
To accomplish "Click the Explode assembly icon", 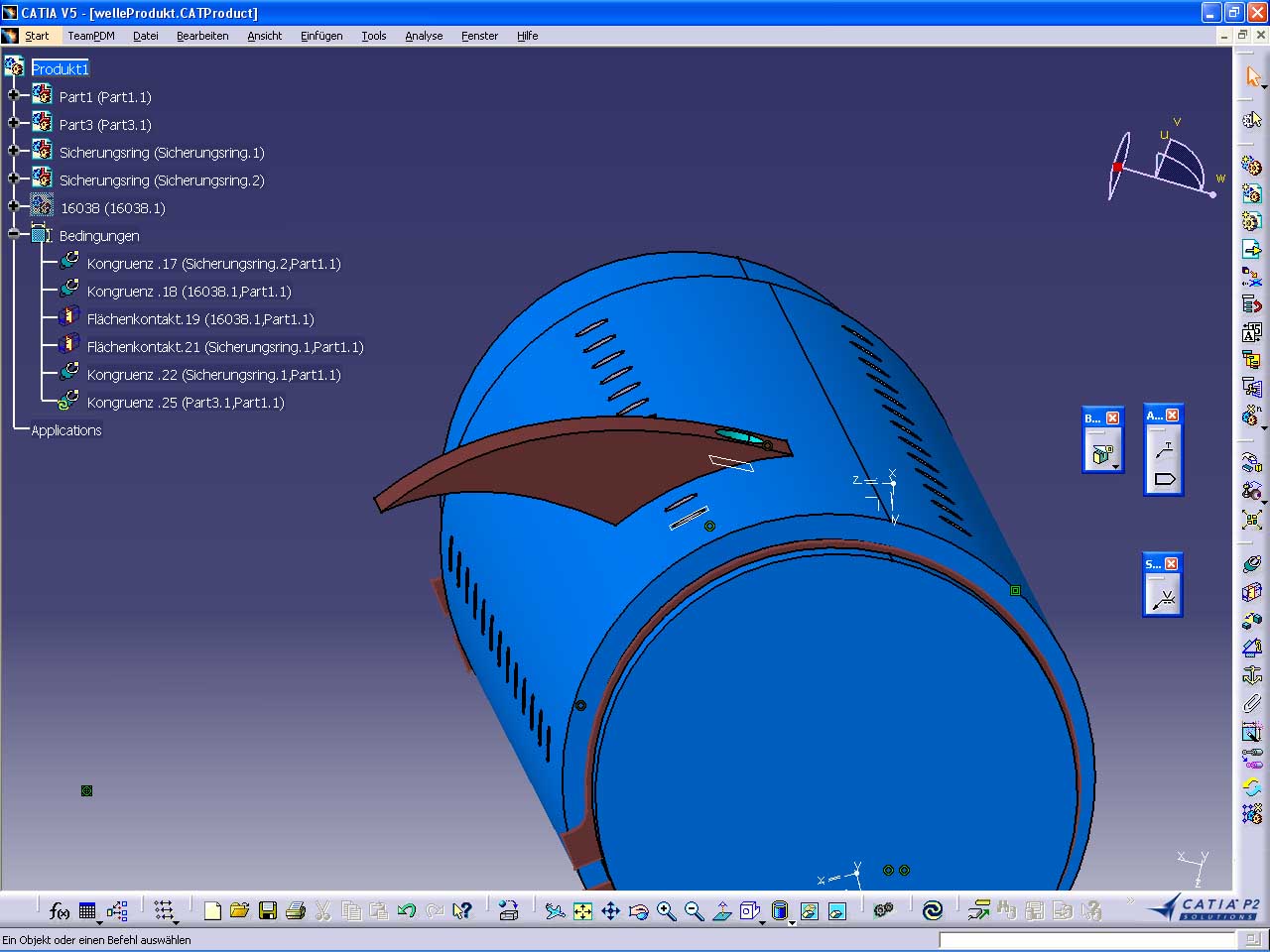I will (1252, 519).
